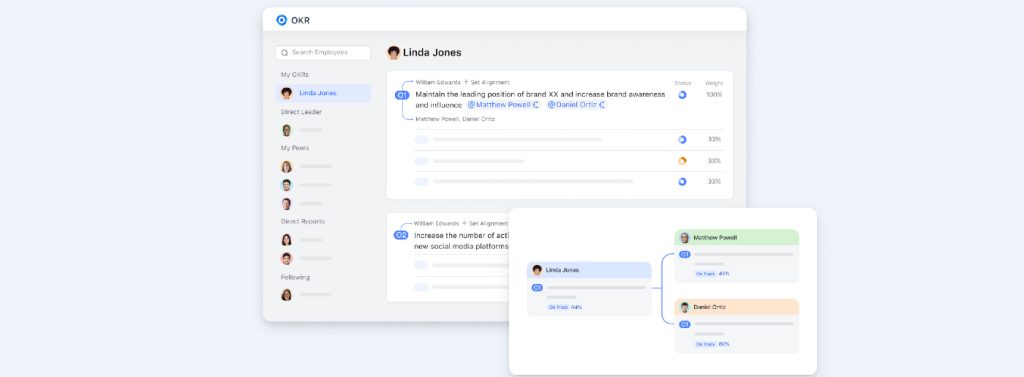
Task: Click status ring icon in the 100% row
Action: click(682, 95)
